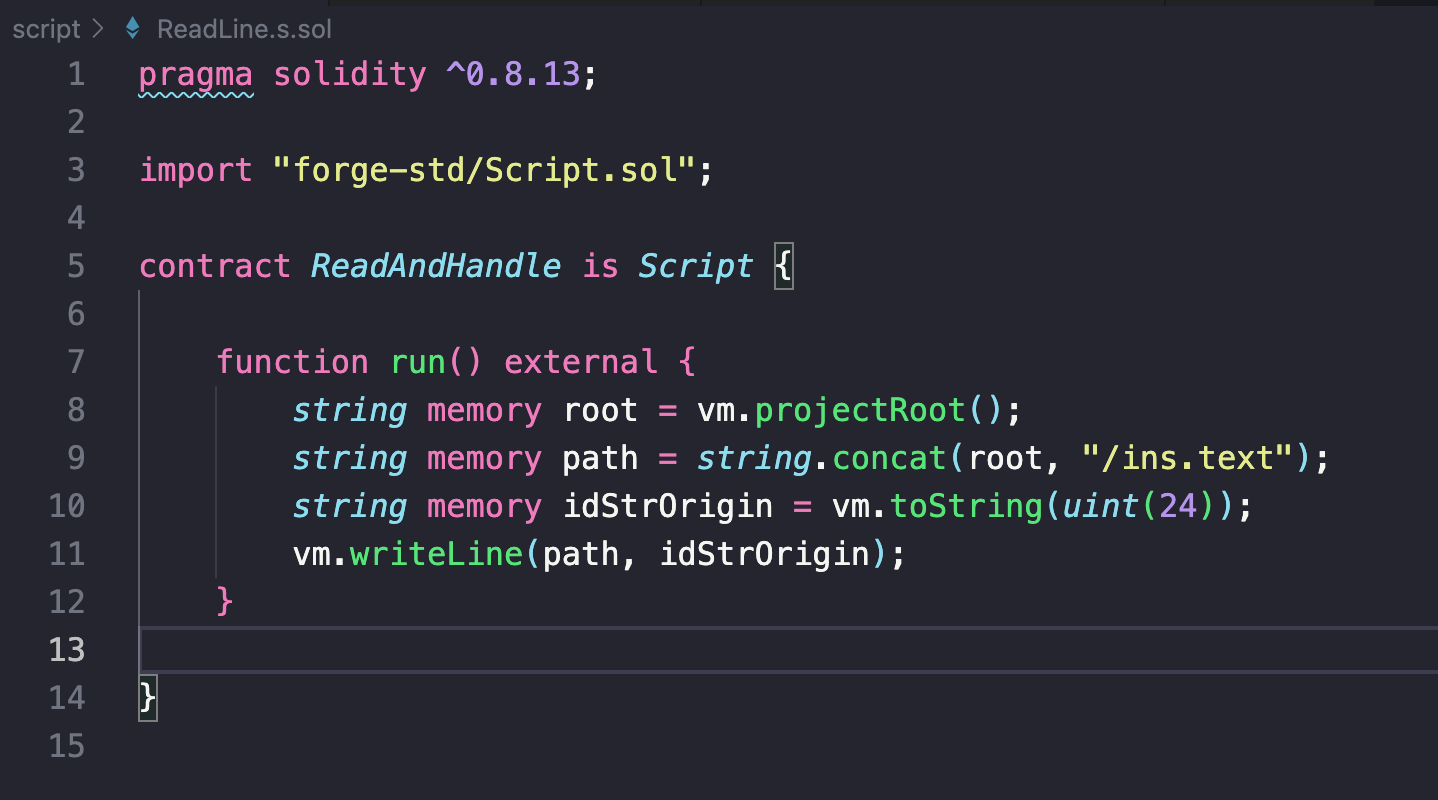
Task: Select the ReadLine.s.sol breadcrumb item
Action: coord(243,28)
